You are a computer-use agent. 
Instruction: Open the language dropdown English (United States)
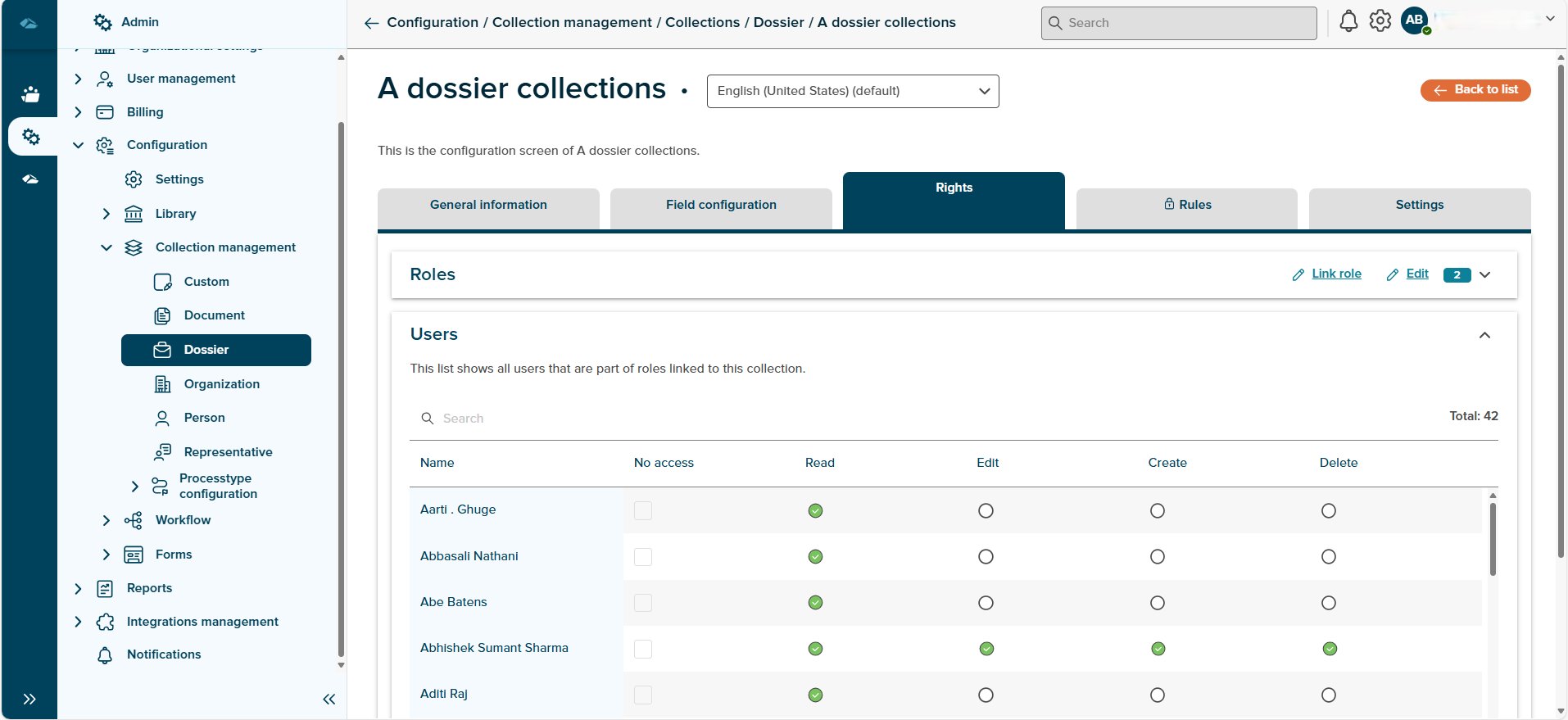pyautogui.click(x=852, y=91)
